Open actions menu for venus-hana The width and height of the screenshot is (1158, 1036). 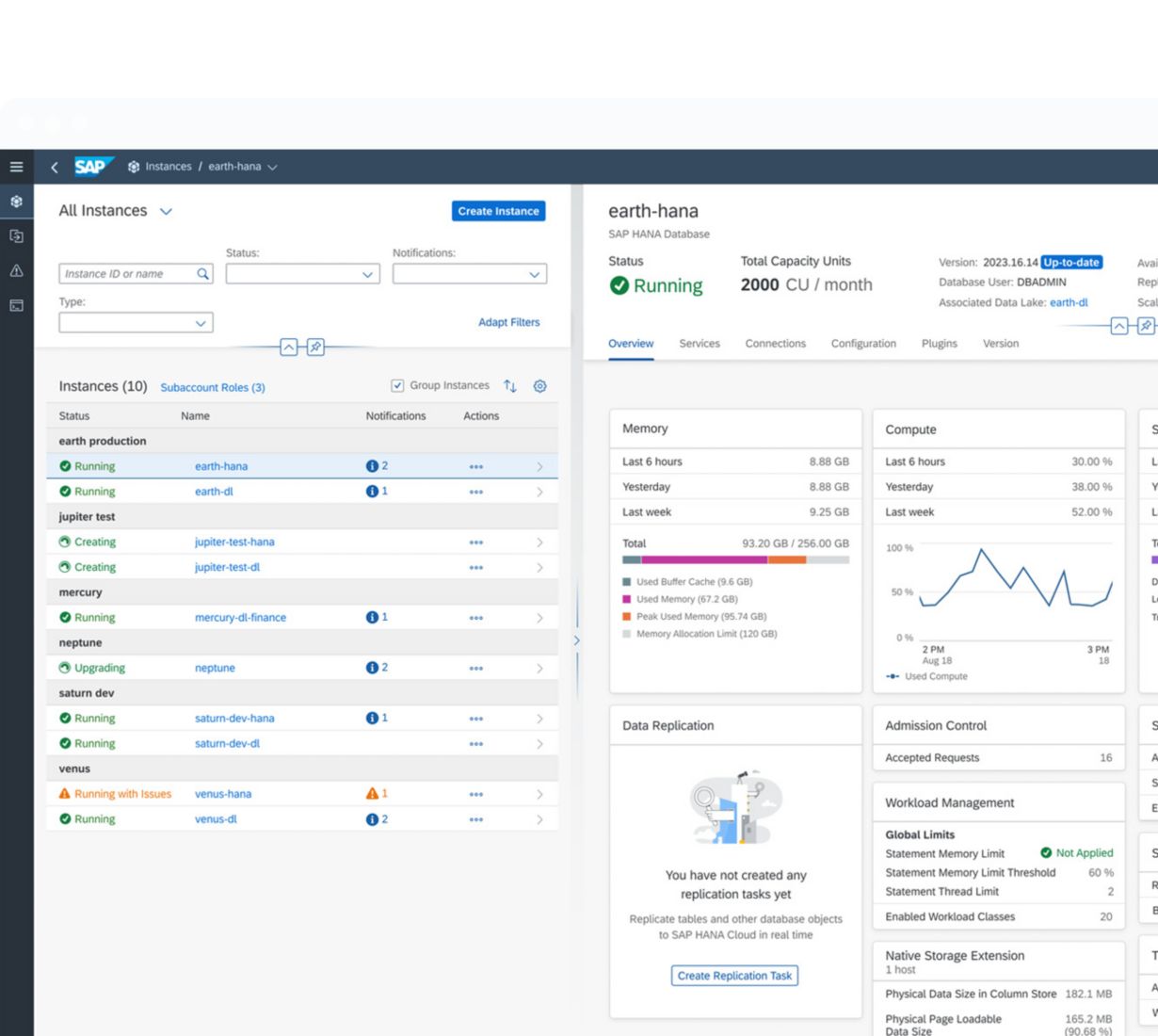click(x=475, y=794)
